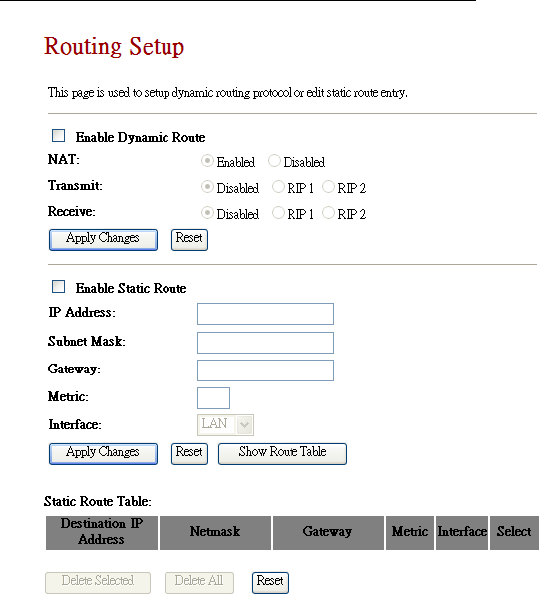Click the Show Route Table button
The image size is (541, 595).
[x=282, y=454]
